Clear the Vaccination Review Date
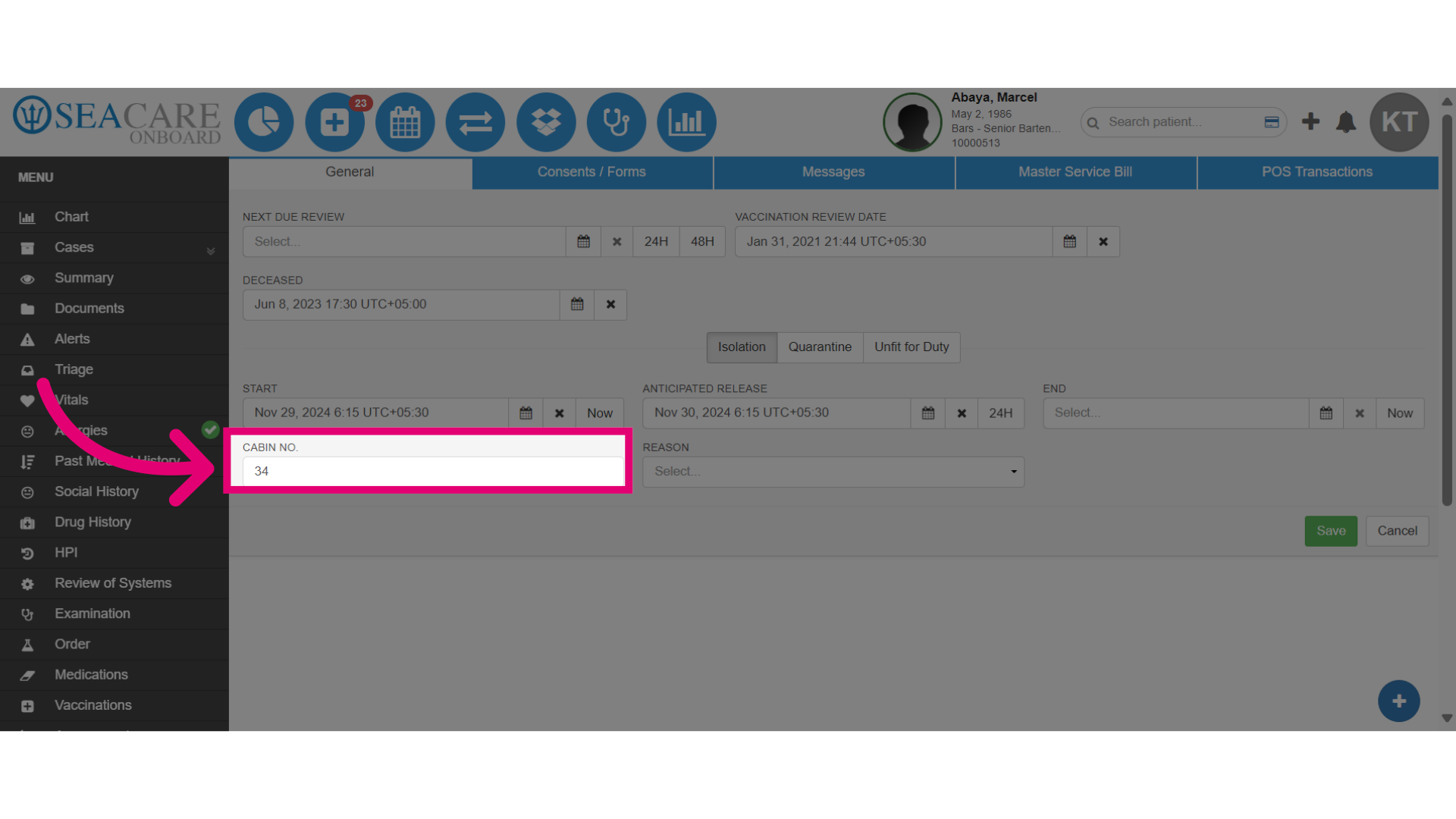Screen dimensions: 1456x819 [1103, 241]
